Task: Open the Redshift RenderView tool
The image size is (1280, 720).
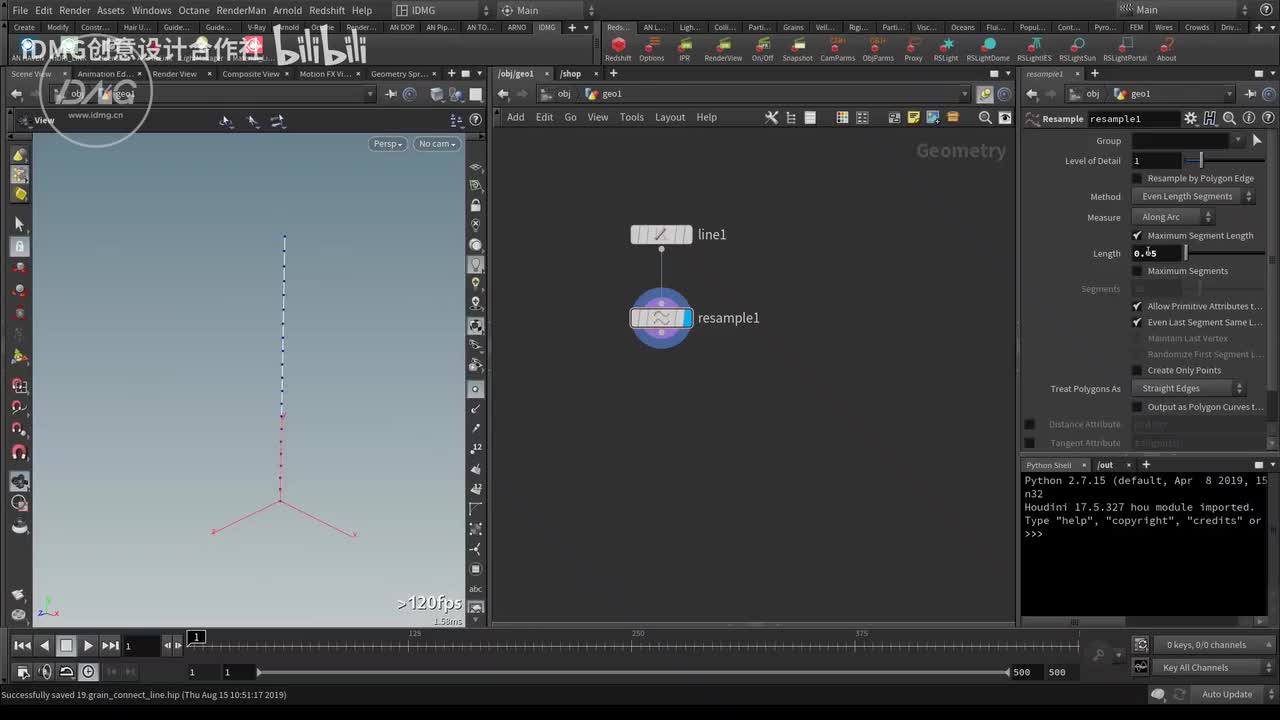Action: (723, 50)
